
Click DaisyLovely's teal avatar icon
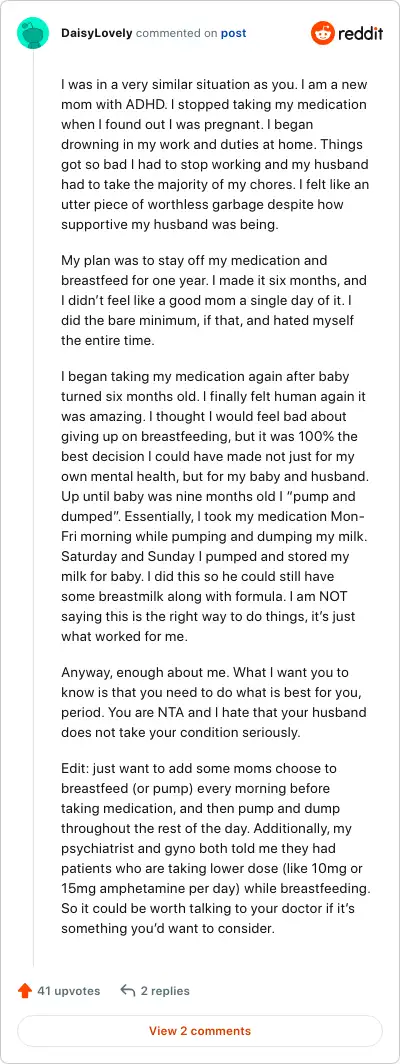coord(33,33)
